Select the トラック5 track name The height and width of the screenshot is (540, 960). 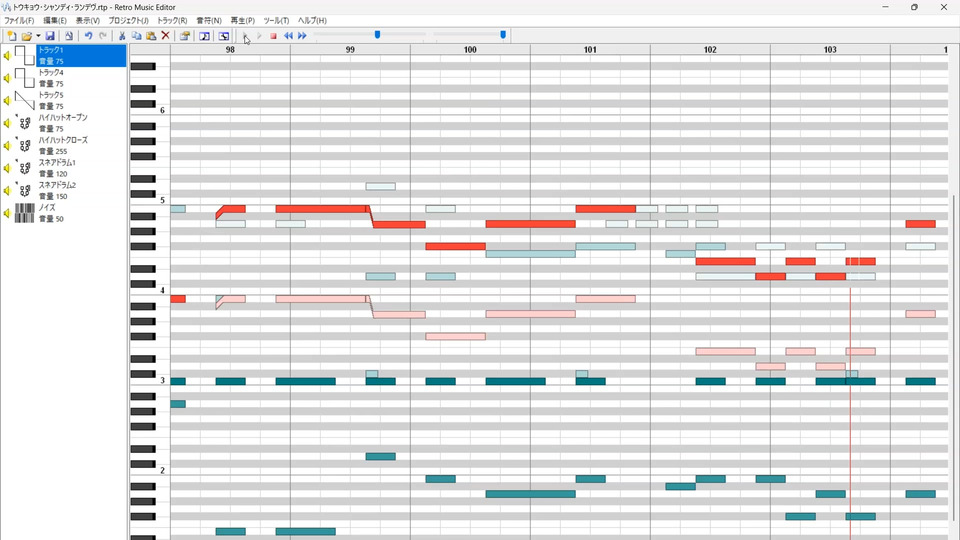coord(51,95)
